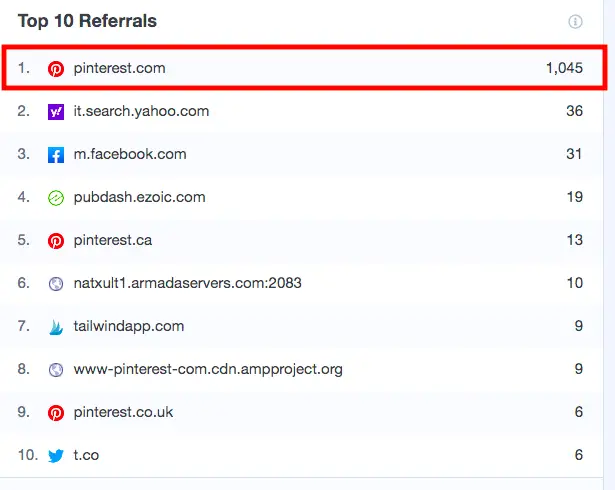This screenshot has height=490, width=615.
Task: Click the t.co referral link
Action: (x=86, y=455)
